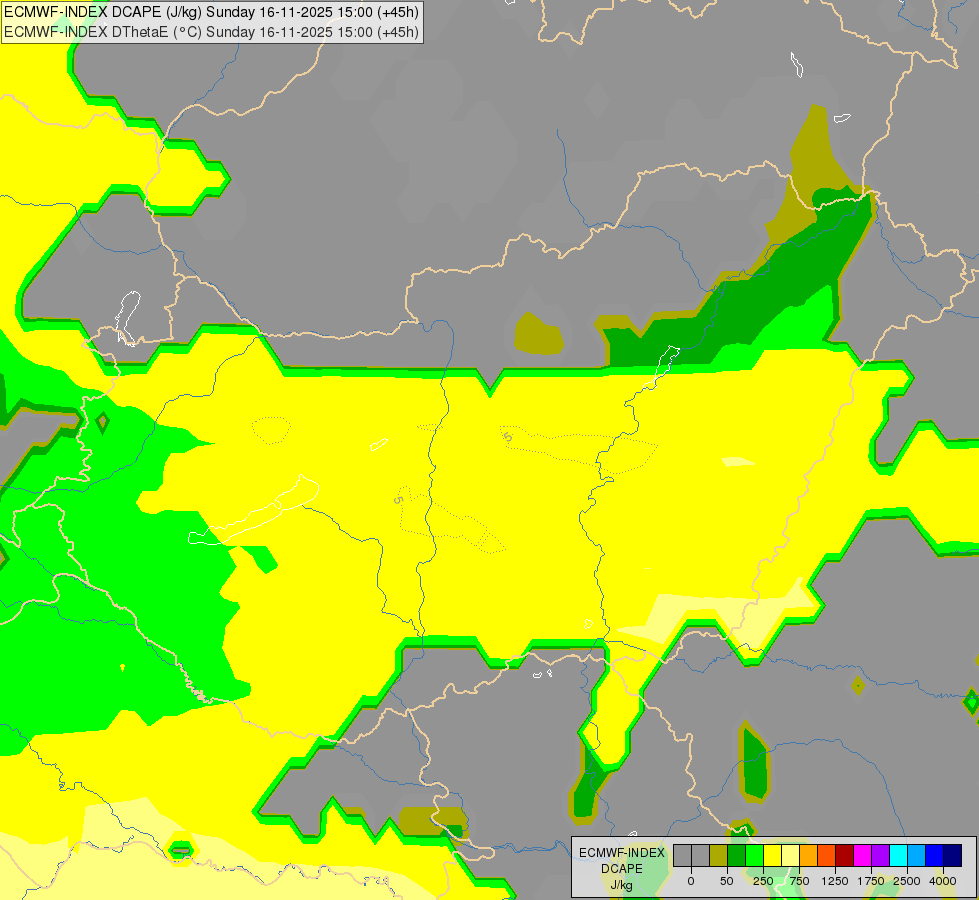Select the purple legend swatch
The height and width of the screenshot is (900, 979).
point(880,856)
